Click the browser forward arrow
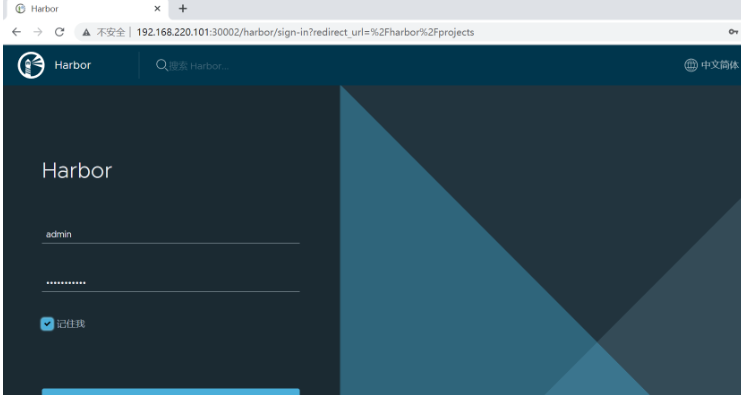The image size is (741, 395). coord(38,32)
